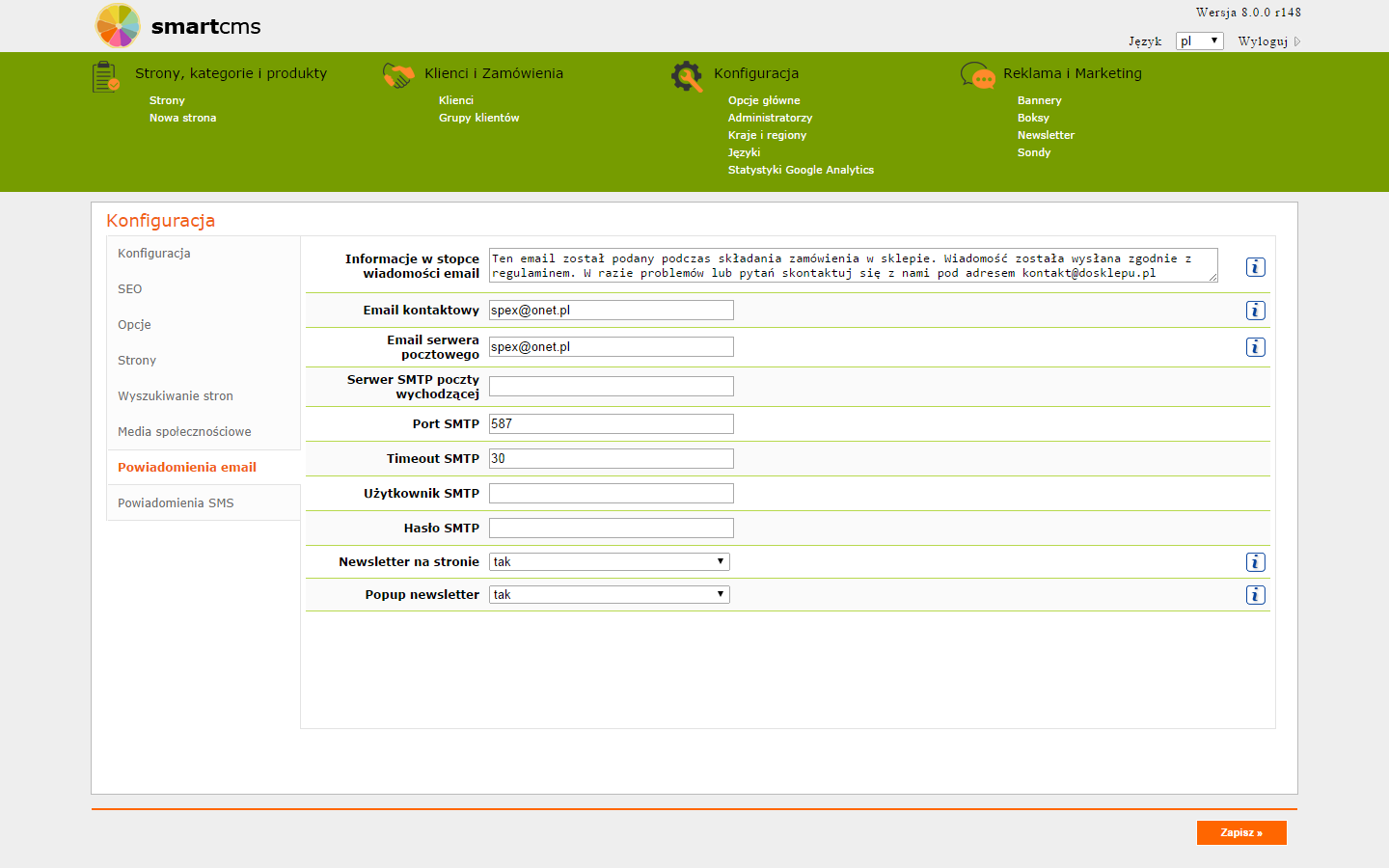Click the handshake icon beside Klienci i Zamówienia

tap(398, 76)
